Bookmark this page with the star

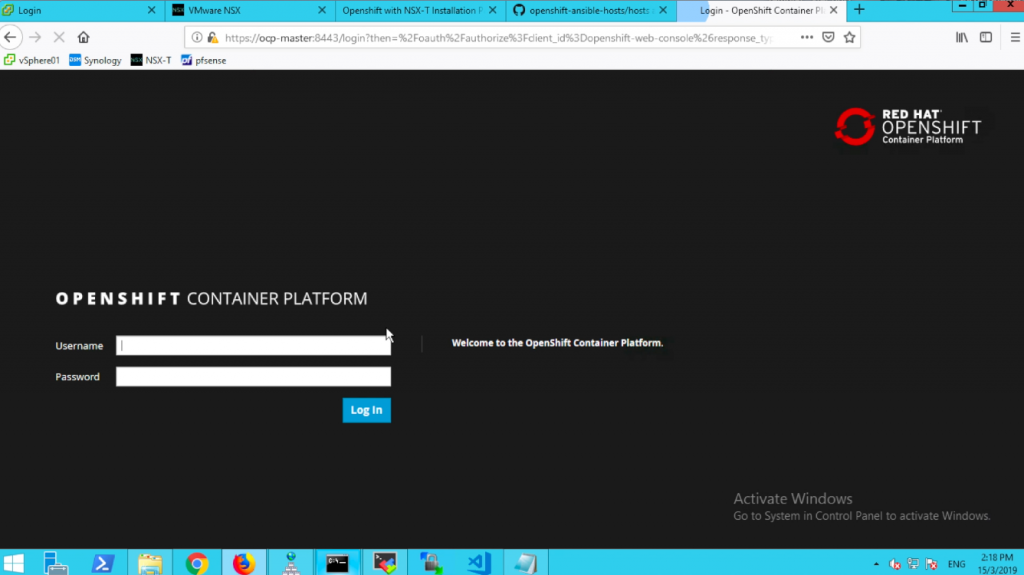(x=849, y=37)
